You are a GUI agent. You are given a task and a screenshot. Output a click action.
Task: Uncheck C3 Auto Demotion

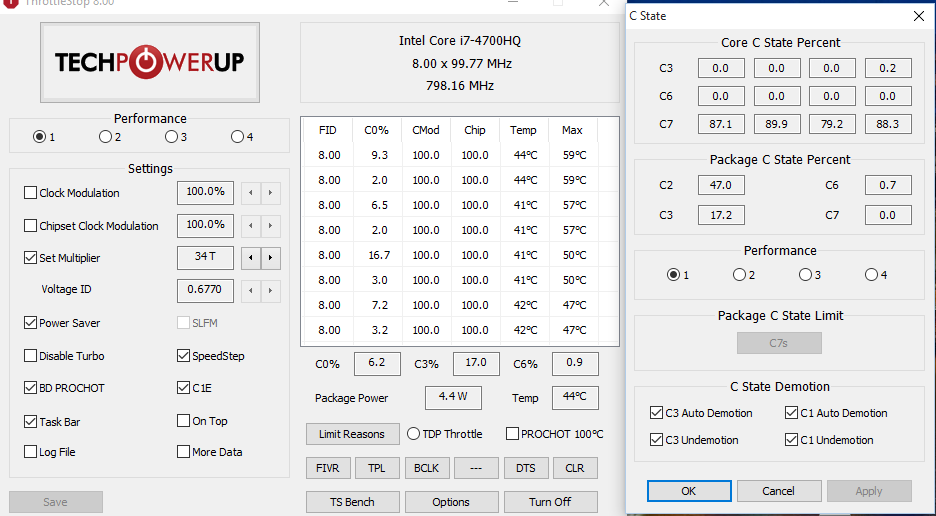click(x=656, y=413)
